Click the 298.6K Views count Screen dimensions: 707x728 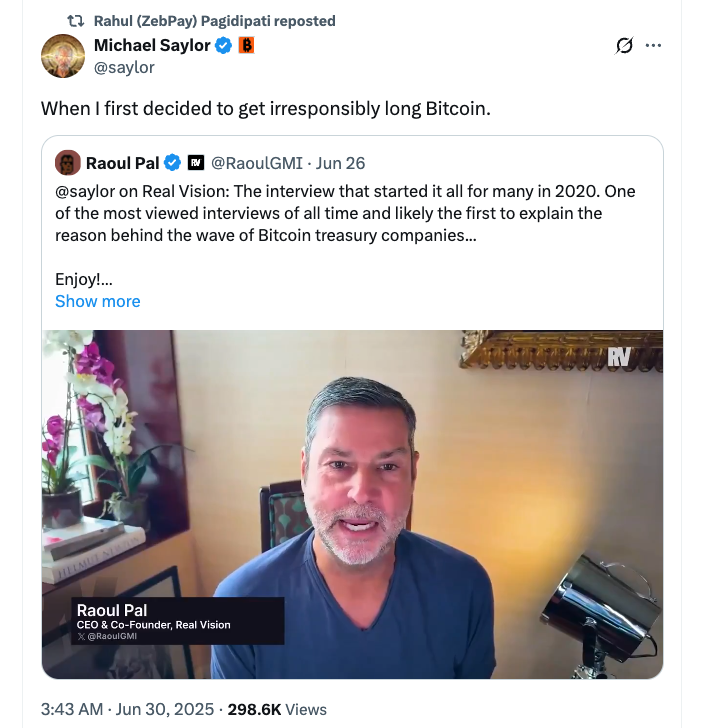(x=277, y=709)
